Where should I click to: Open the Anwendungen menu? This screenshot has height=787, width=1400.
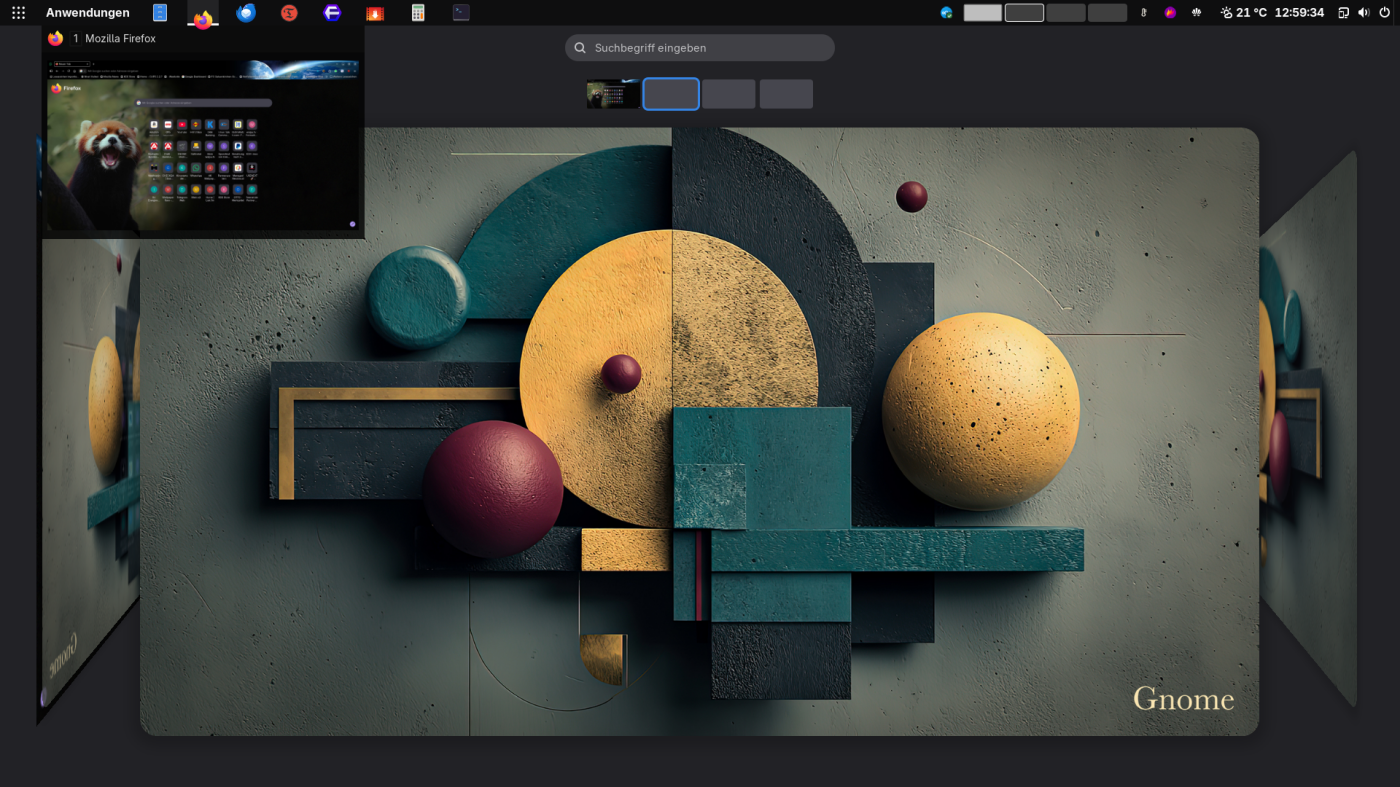[x=88, y=13]
